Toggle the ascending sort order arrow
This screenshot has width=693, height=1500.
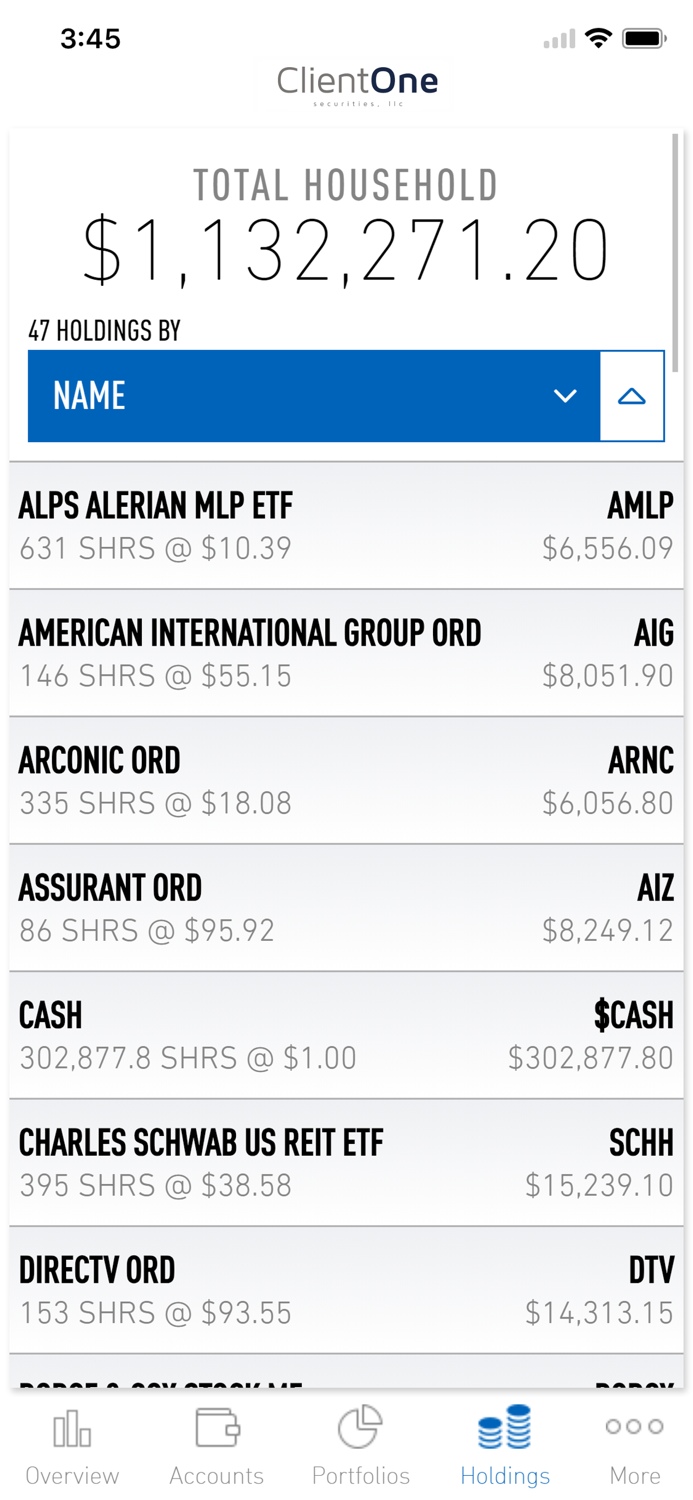tap(632, 396)
